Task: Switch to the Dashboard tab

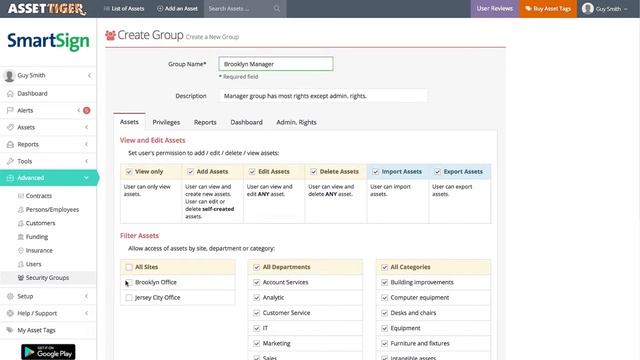Action: pos(247,122)
